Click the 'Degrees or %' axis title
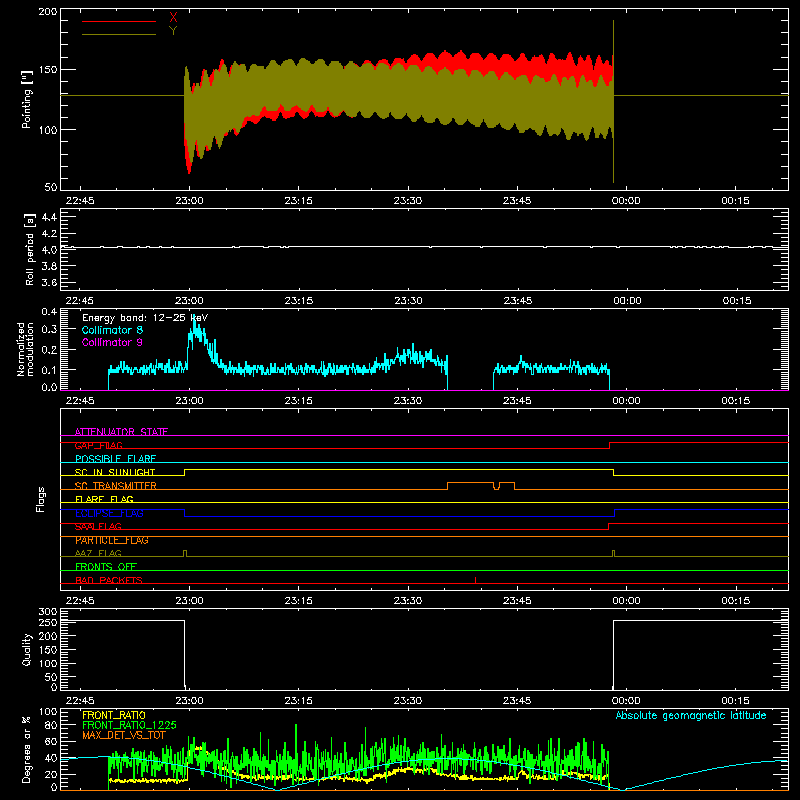Viewport: 800px width, 800px height. [x=27, y=748]
